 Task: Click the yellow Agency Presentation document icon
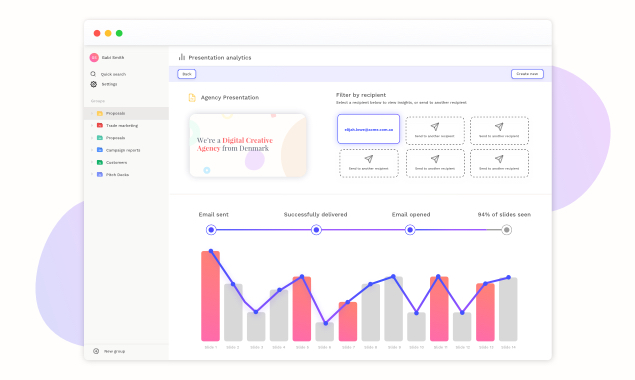click(x=192, y=97)
